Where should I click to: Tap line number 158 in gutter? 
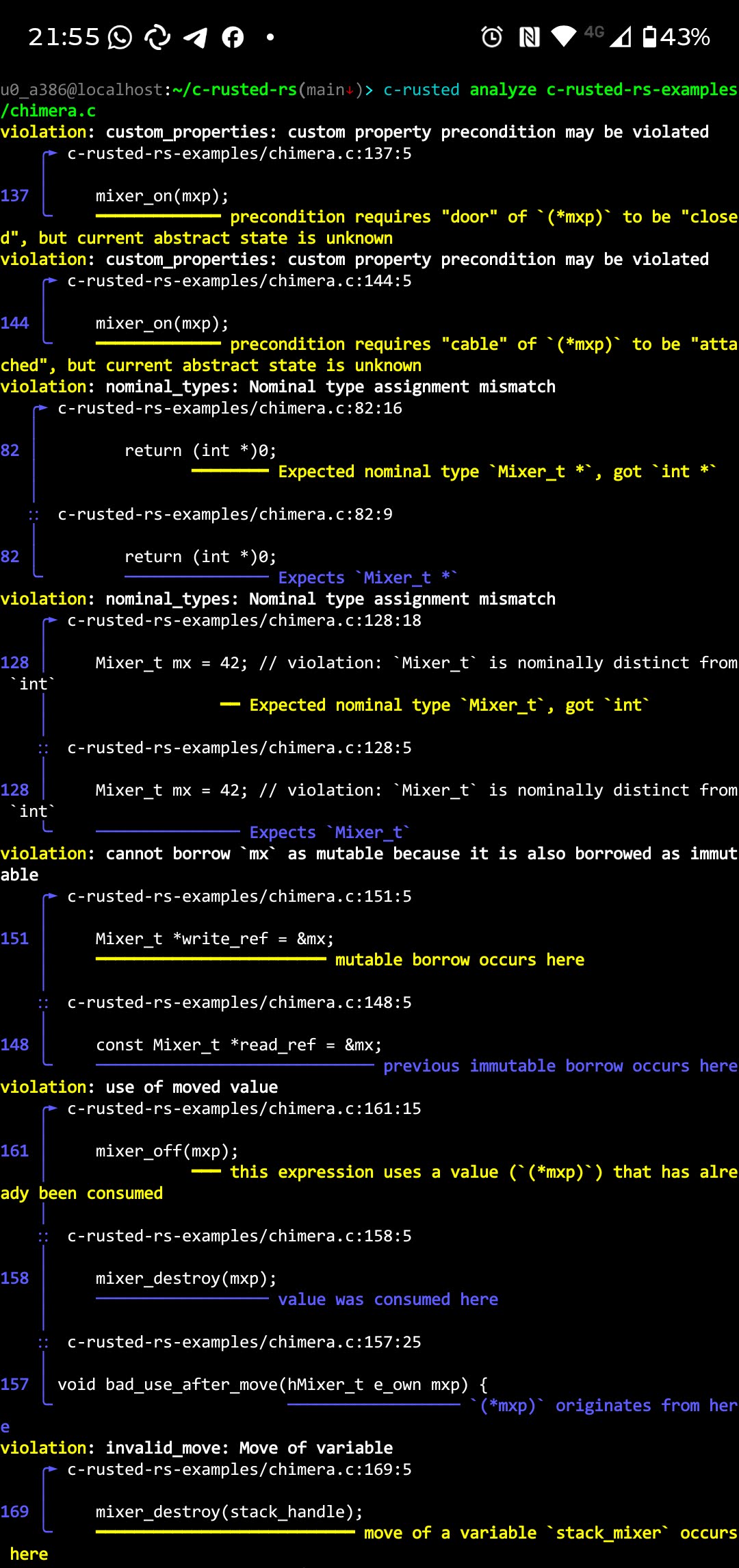pyautogui.click(x=14, y=1278)
